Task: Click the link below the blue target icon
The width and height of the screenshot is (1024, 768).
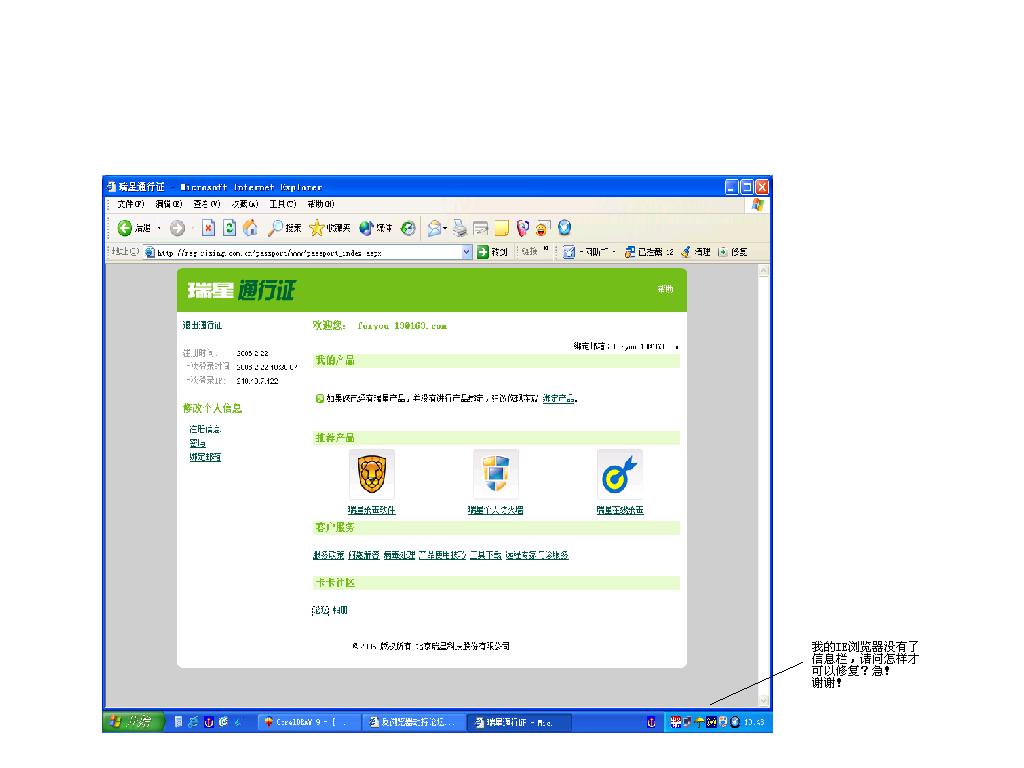Action: click(x=620, y=510)
